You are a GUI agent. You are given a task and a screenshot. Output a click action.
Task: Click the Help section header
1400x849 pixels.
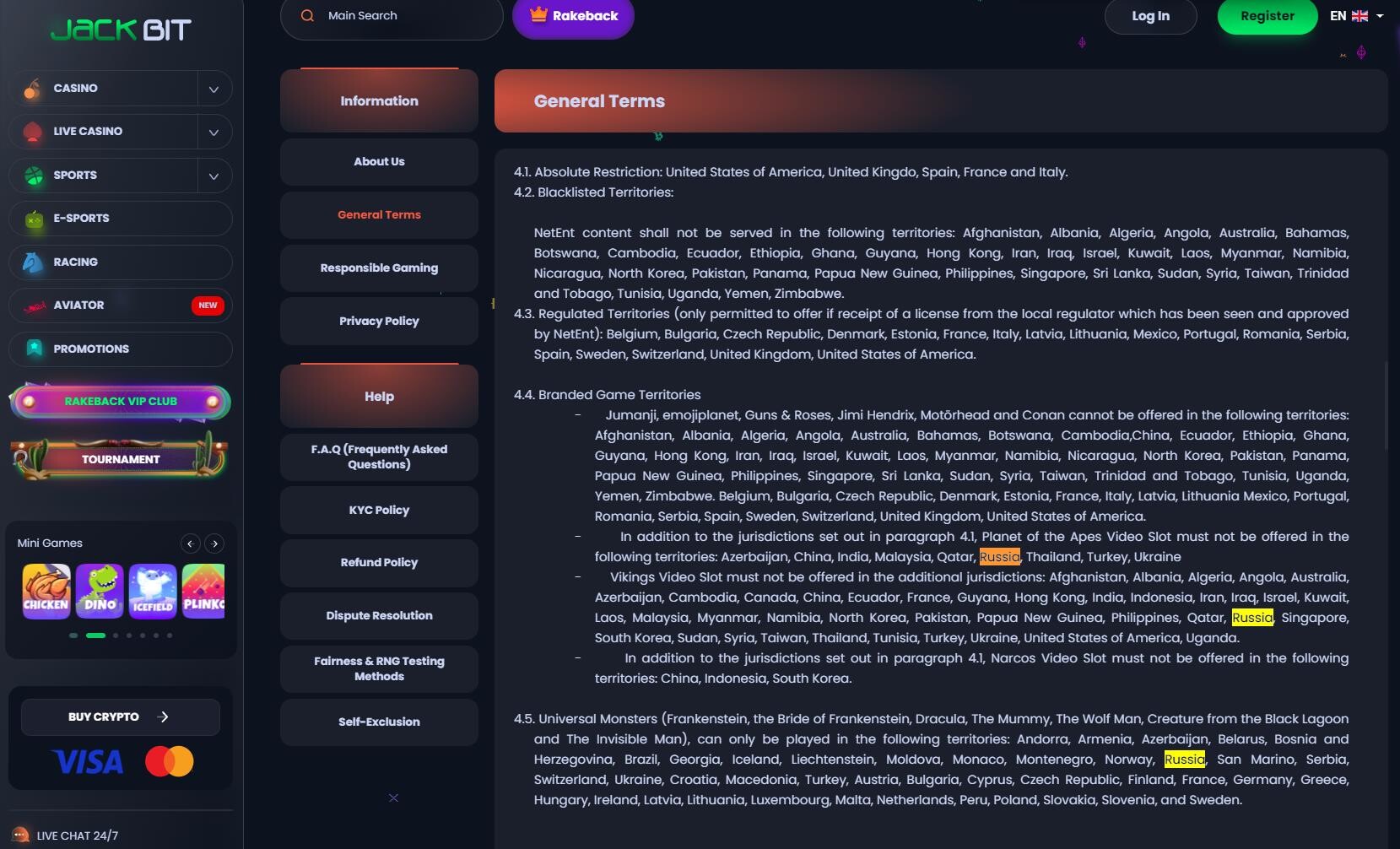pos(379,396)
